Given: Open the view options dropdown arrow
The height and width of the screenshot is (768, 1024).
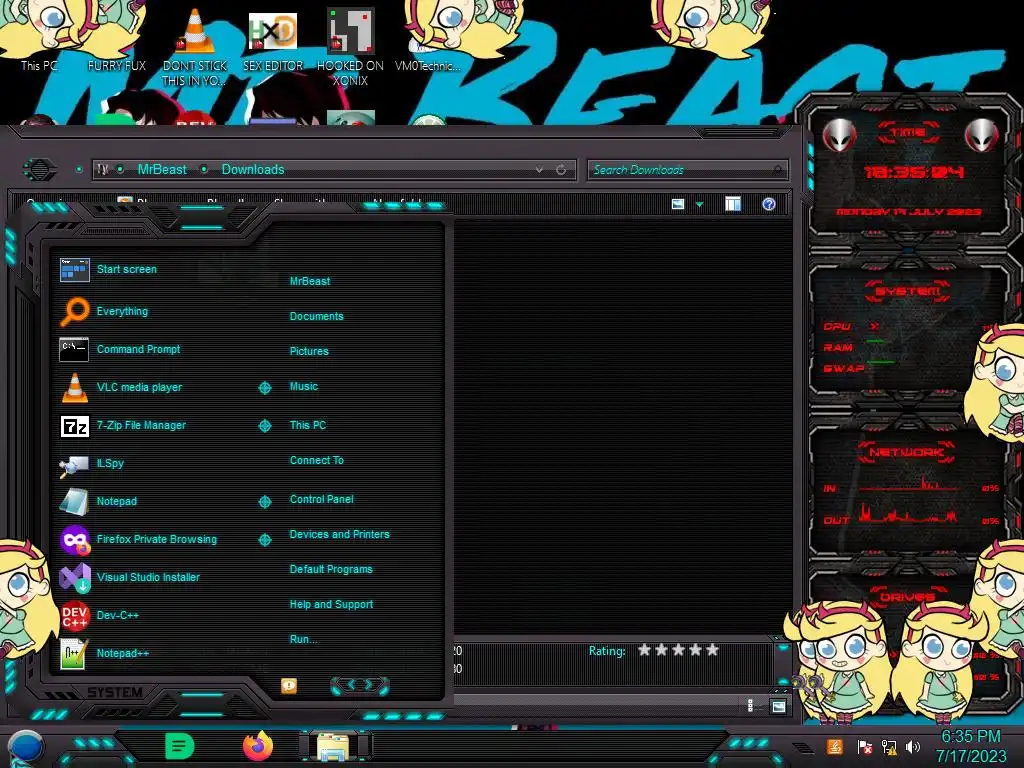Looking at the screenshot, I should coord(699,205).
